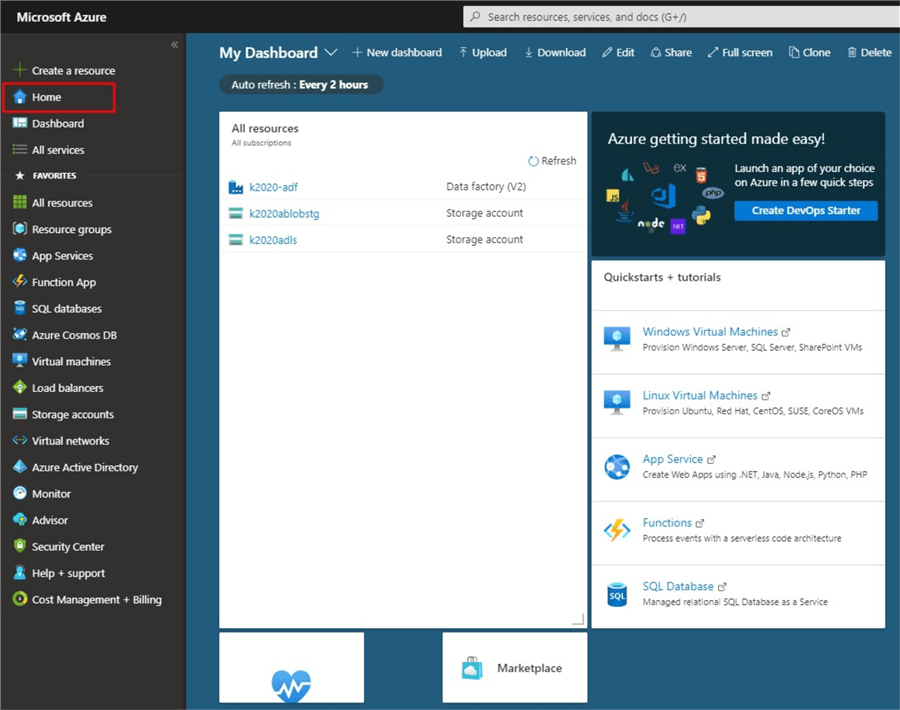Image resolution: width=900 pixels, height=710 pixels.
Task: Select Share in dashboard toolbar
Action: coord(671,52)
